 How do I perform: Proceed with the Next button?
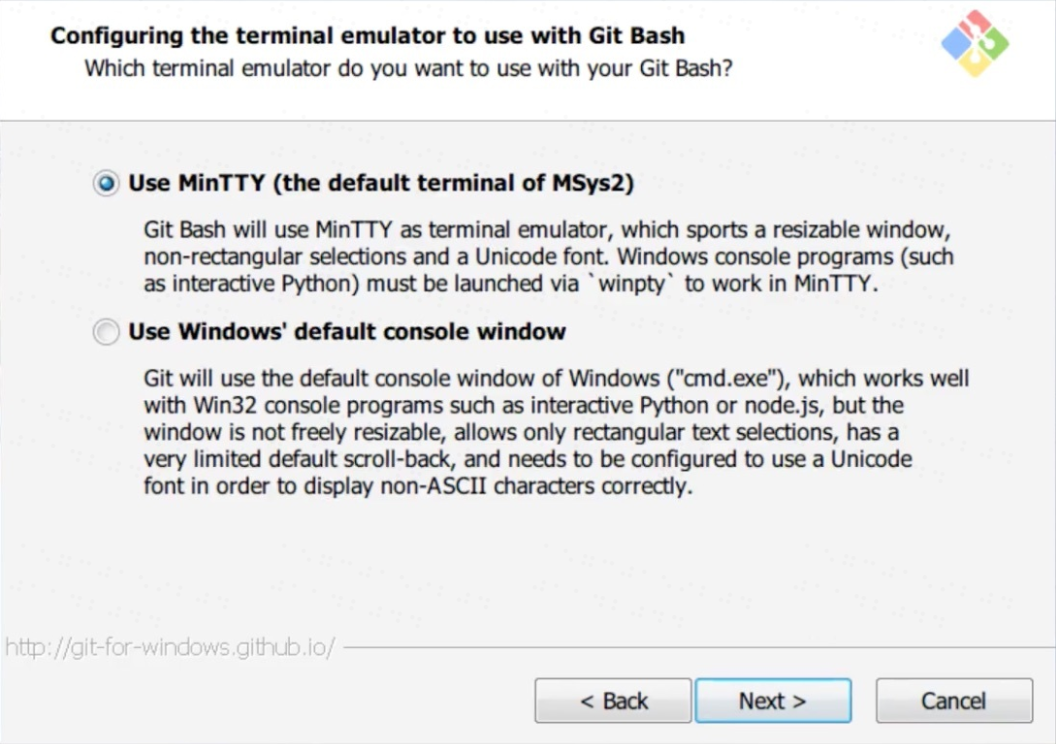[x=773, y=701]
